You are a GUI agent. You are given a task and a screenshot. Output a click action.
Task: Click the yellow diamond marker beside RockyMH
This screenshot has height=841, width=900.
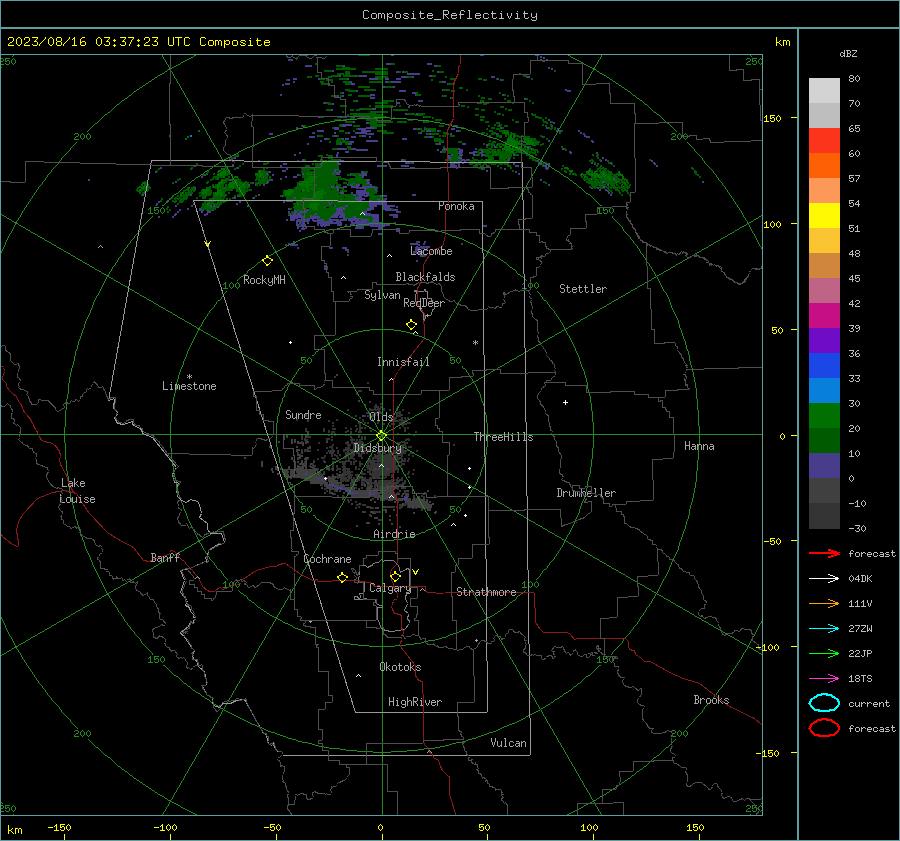click(x=267, y=261)
